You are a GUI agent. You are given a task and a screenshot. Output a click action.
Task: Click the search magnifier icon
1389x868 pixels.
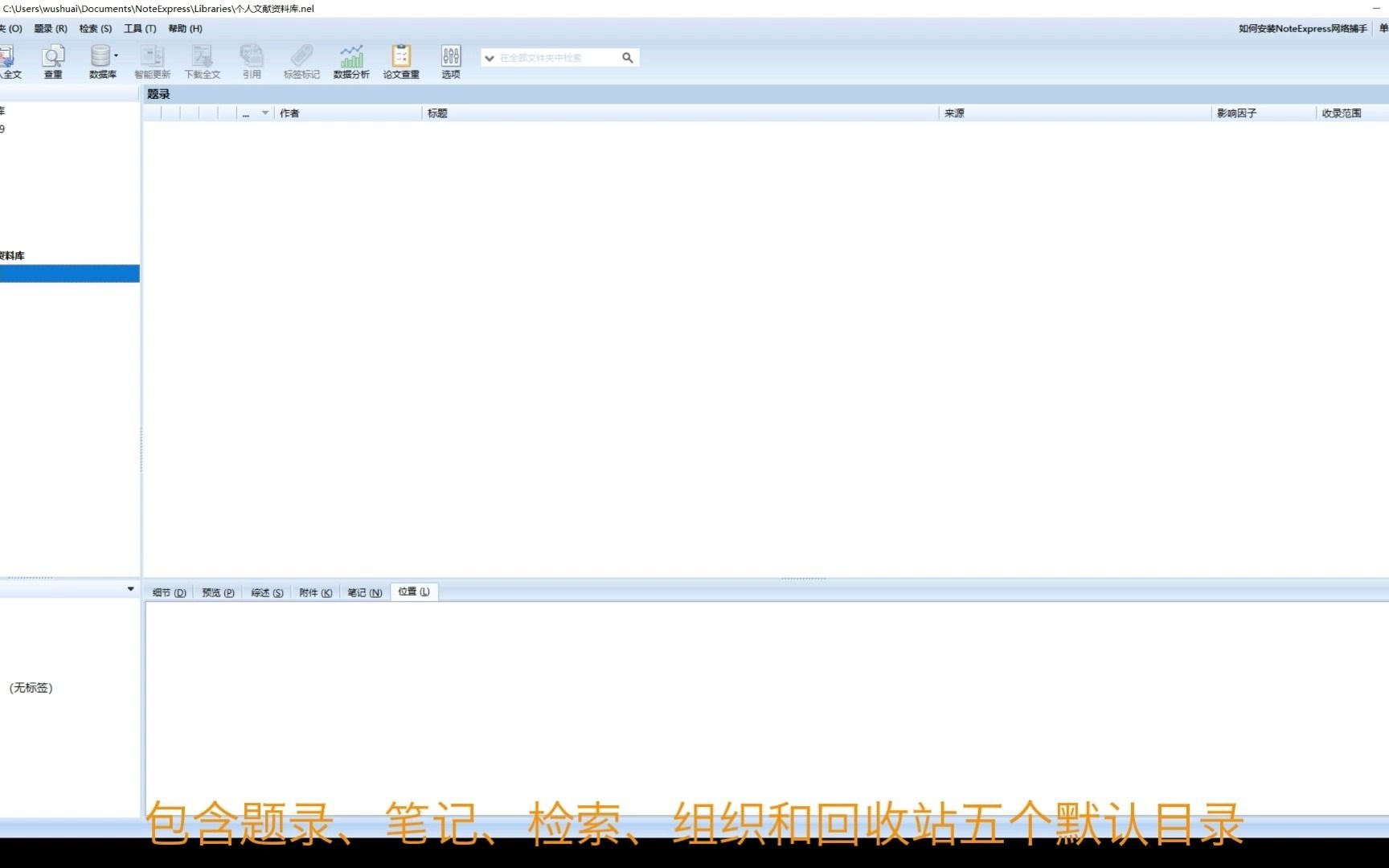628,58
